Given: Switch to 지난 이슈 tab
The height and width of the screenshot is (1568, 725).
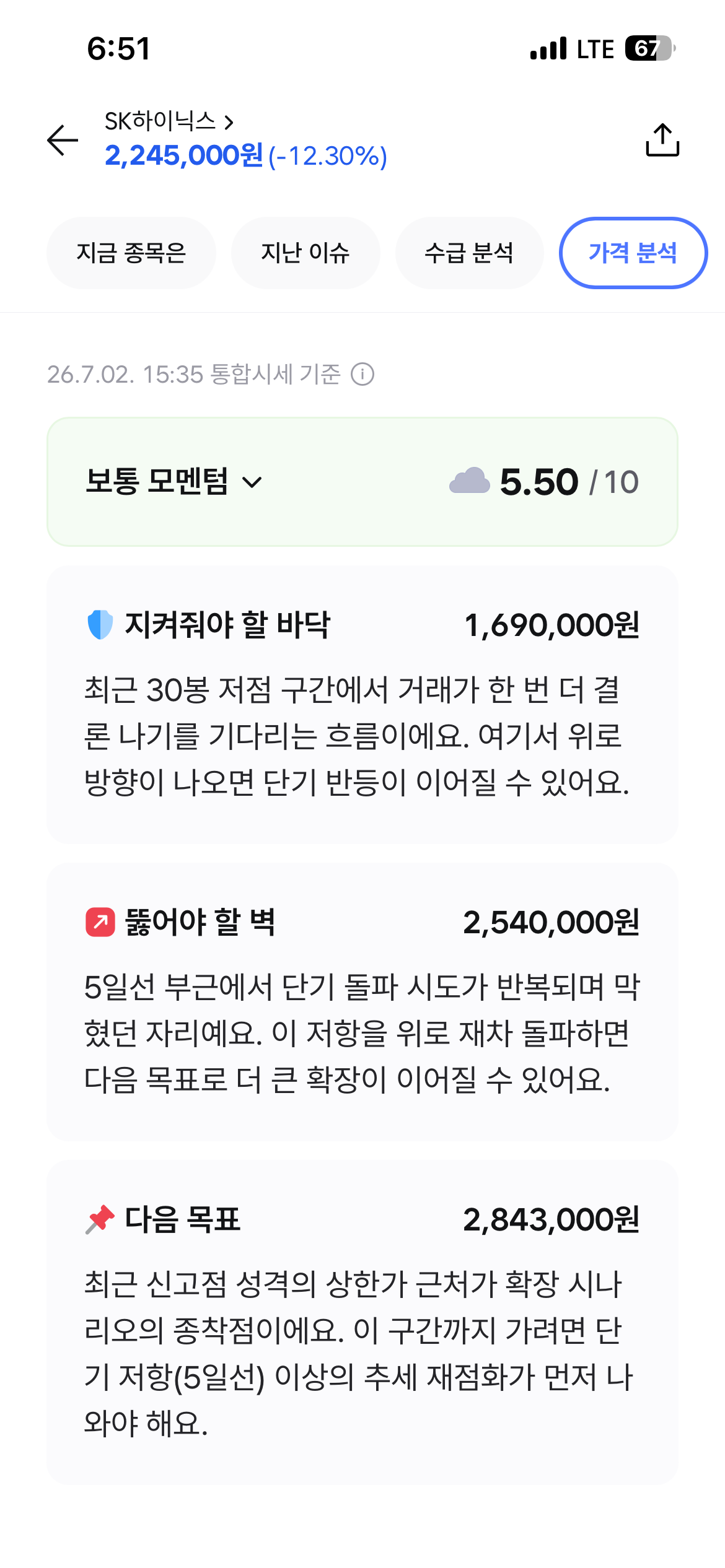Looking at the screenshot, I should (x=305, y=253).
